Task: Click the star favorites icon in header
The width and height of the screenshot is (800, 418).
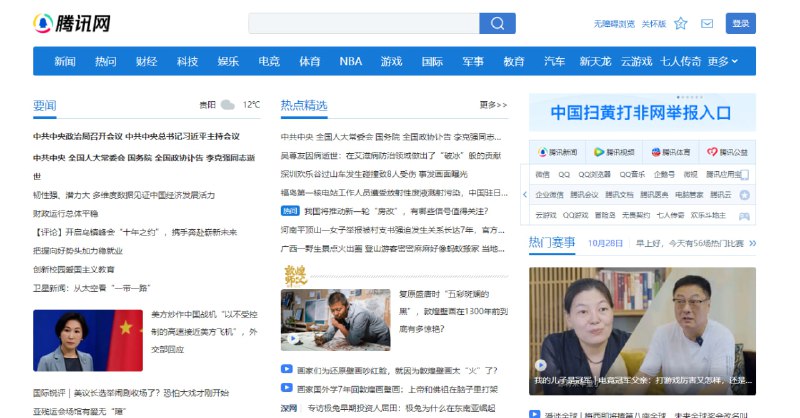Action: pyautogui.click(x=681, y=23)
